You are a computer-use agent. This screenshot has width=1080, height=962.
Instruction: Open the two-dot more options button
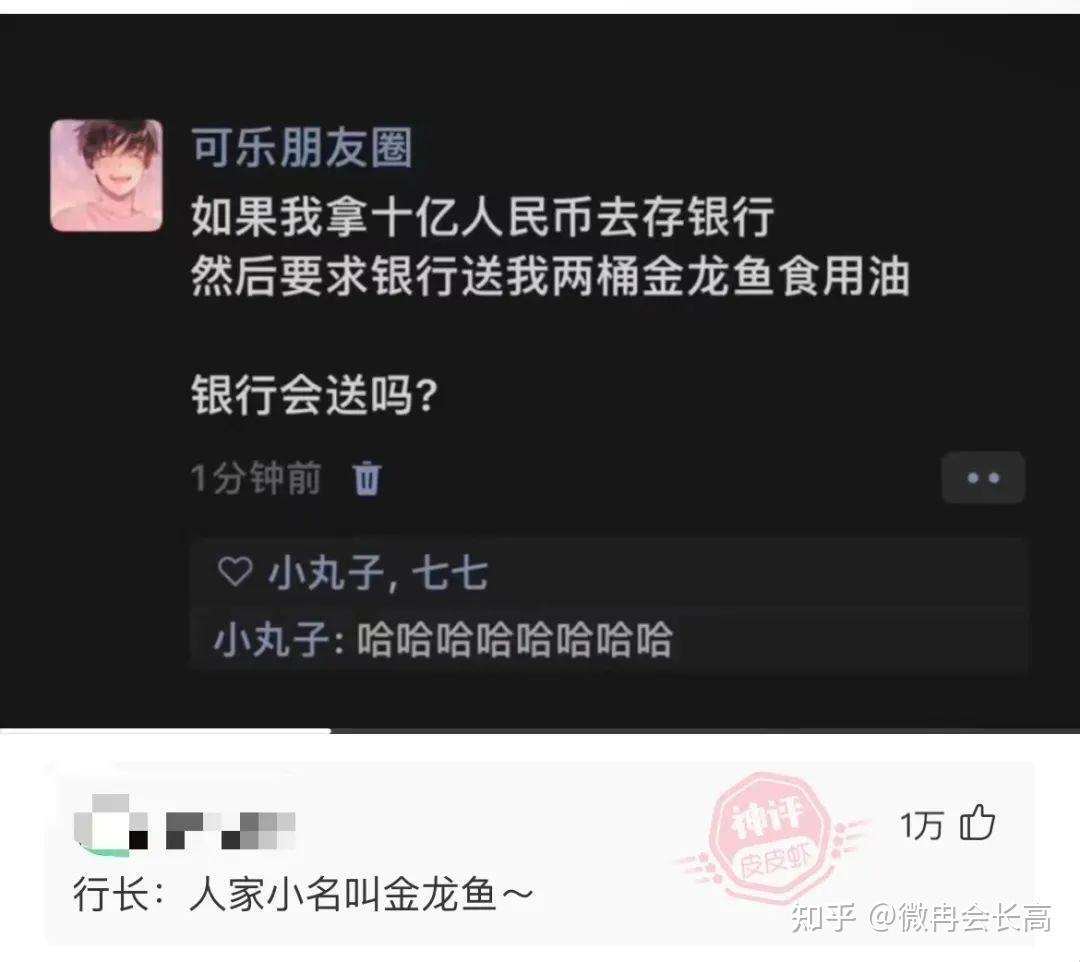tap(983, 477)
